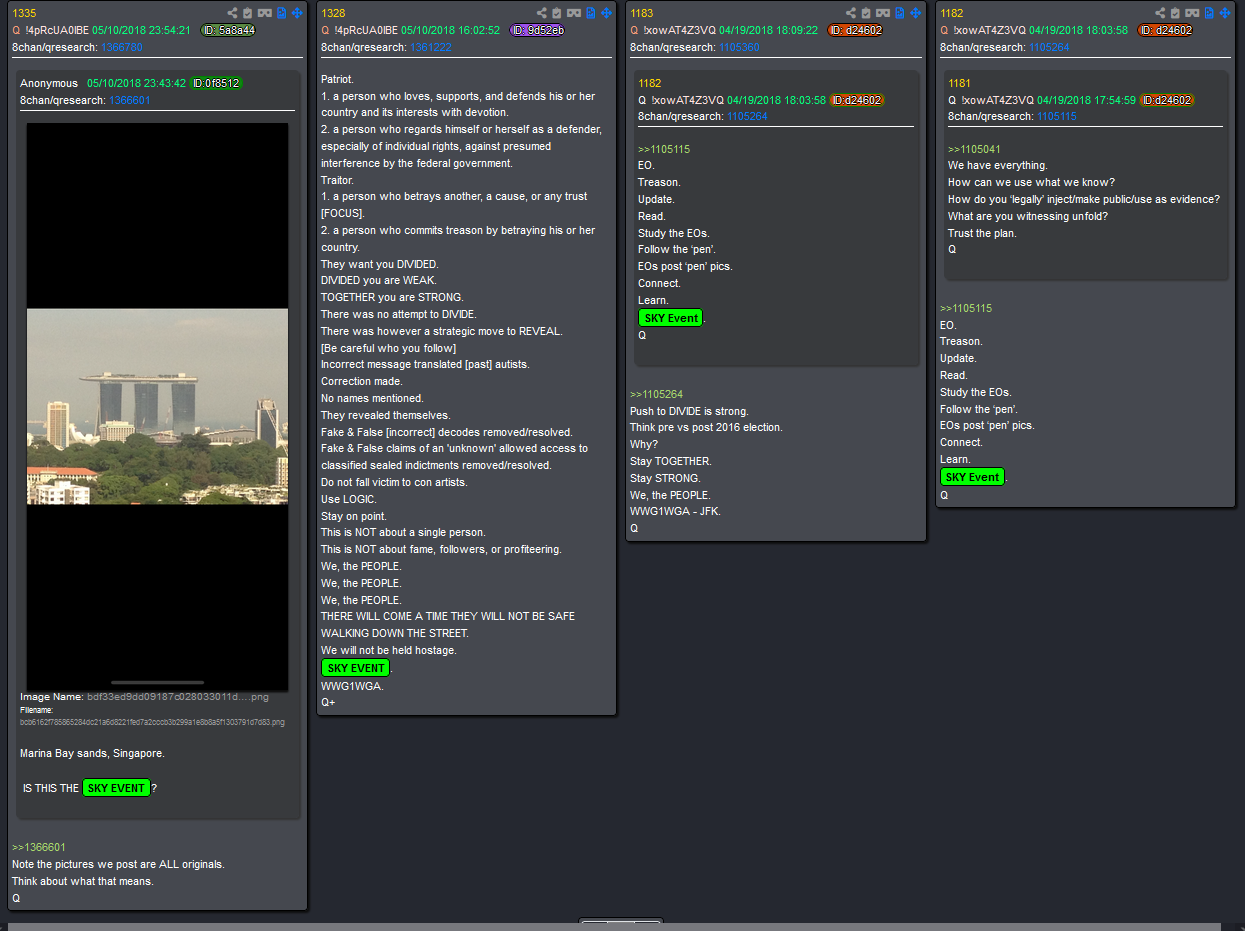Click post number 1335
Image resolution: width=1245 pixels, height=931 pixels.
tap(24, 13)
